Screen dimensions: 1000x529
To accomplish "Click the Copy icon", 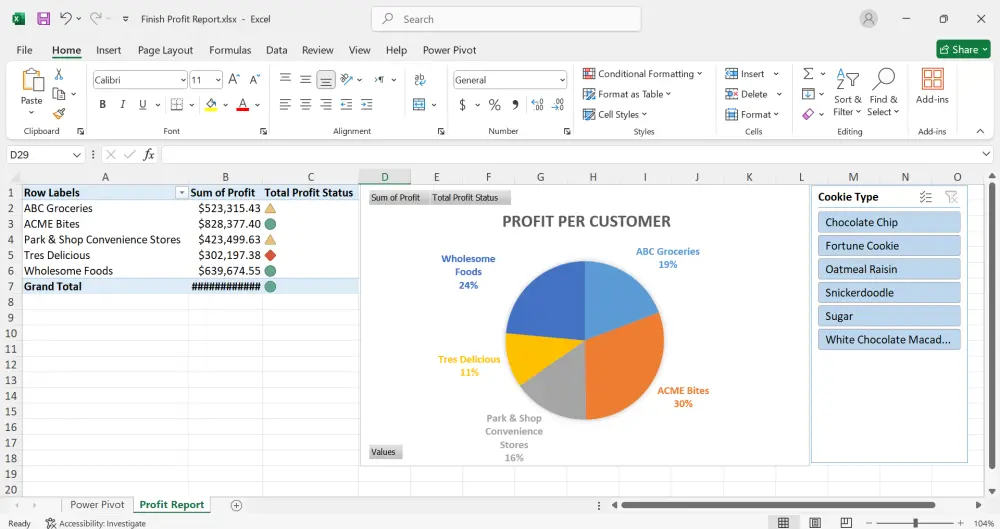I will pyautogui.click(x=59, y=94).
